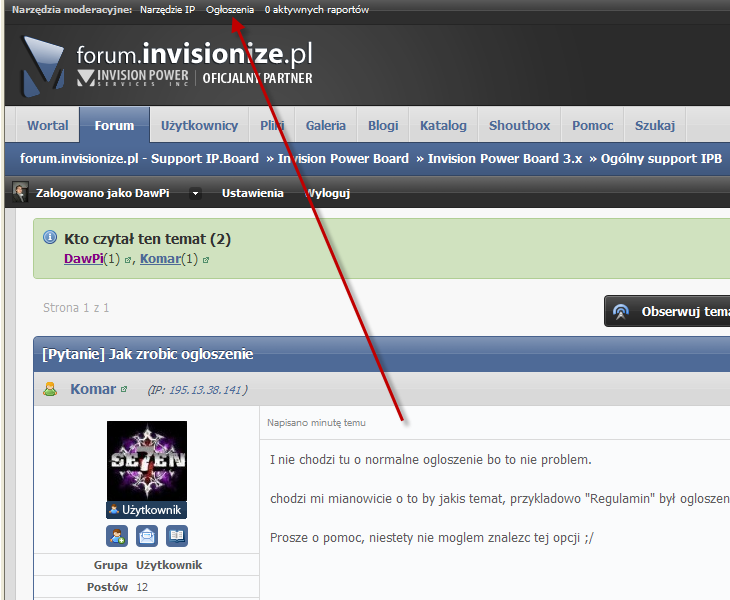This screenshot has height=600, width=730.
Task: Go to the forum.invisionize.pl - Support IP.Board breadcrumb
Action: (139, 159)
